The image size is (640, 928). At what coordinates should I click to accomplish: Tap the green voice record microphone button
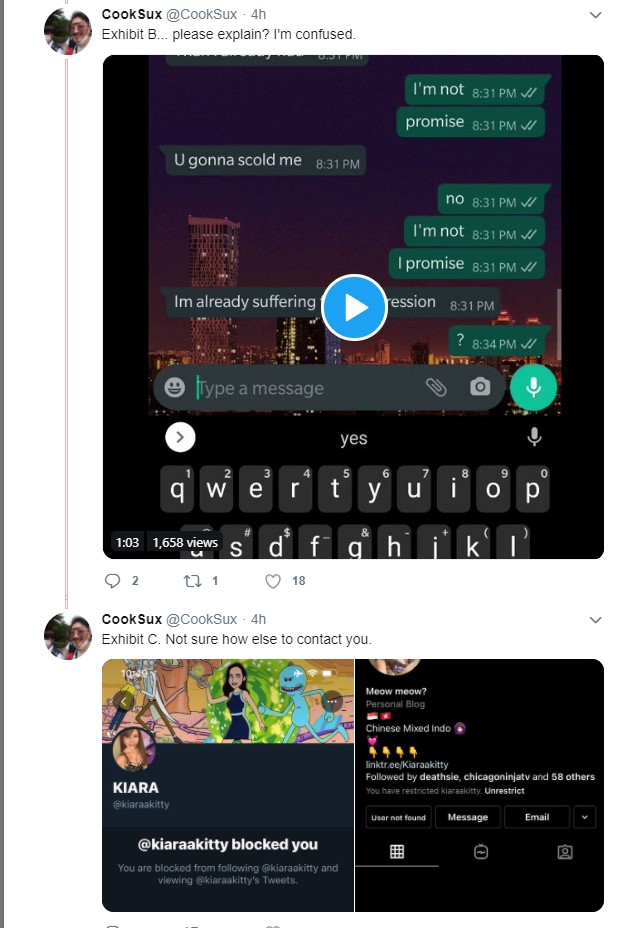tap(533, 387)
